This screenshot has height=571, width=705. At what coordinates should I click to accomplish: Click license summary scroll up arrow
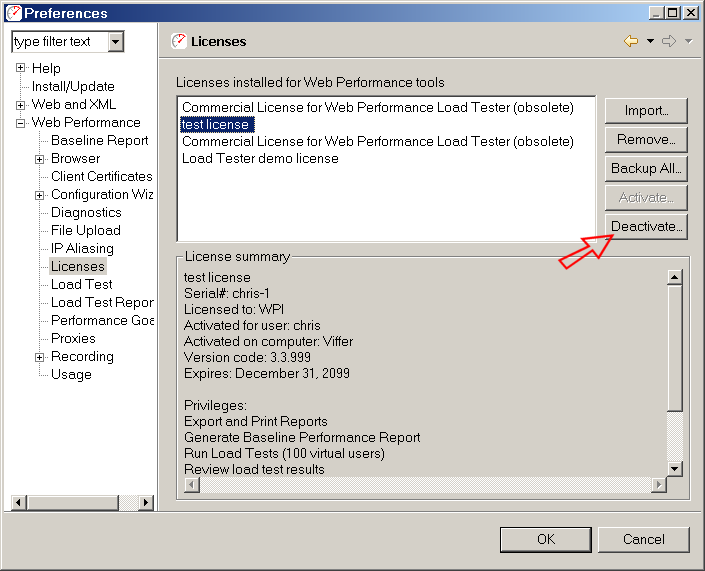[674, 277]
